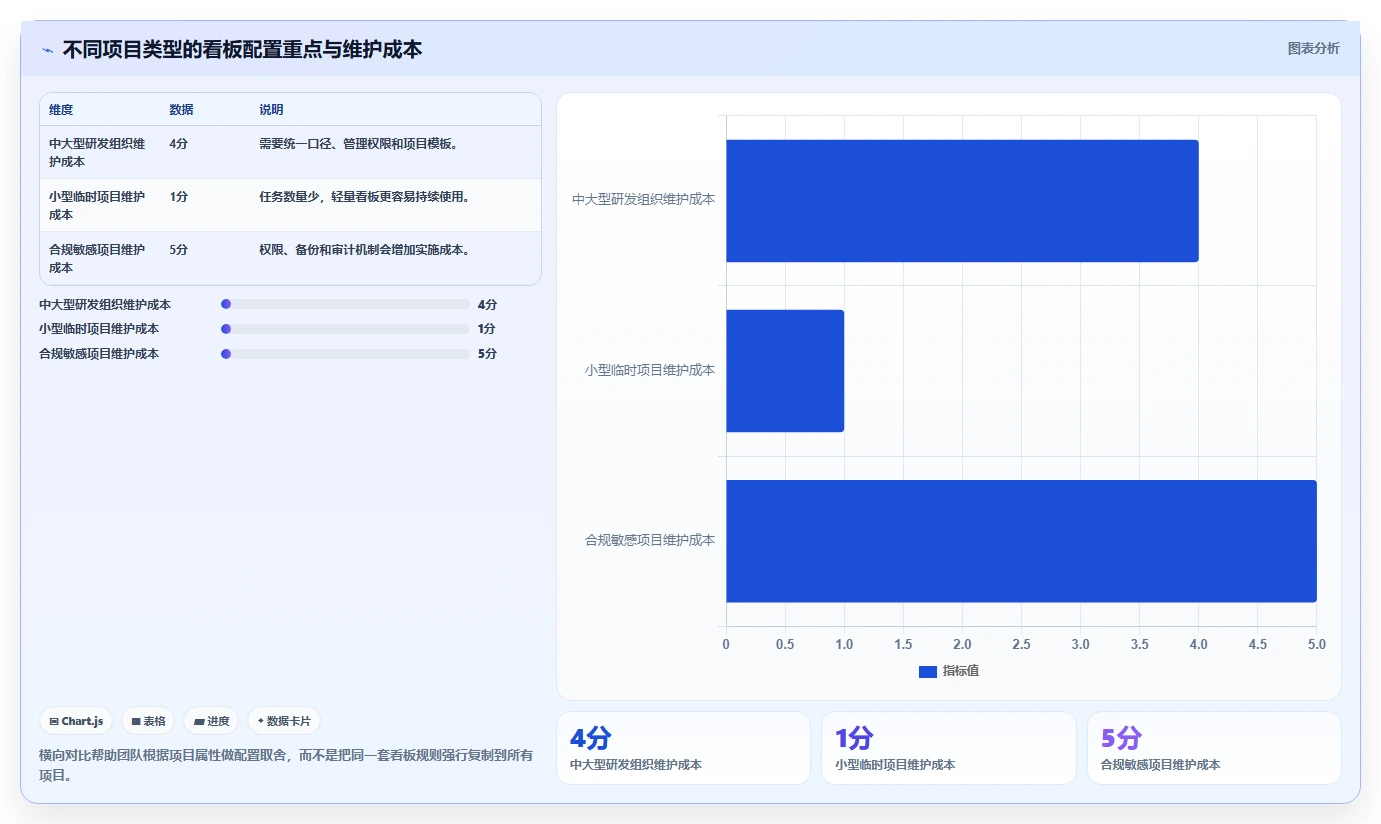This screenshot has height=824, width=1381.
Task: Click the 说明 column header
Action: pyautogui.click(x=271, y=110)
